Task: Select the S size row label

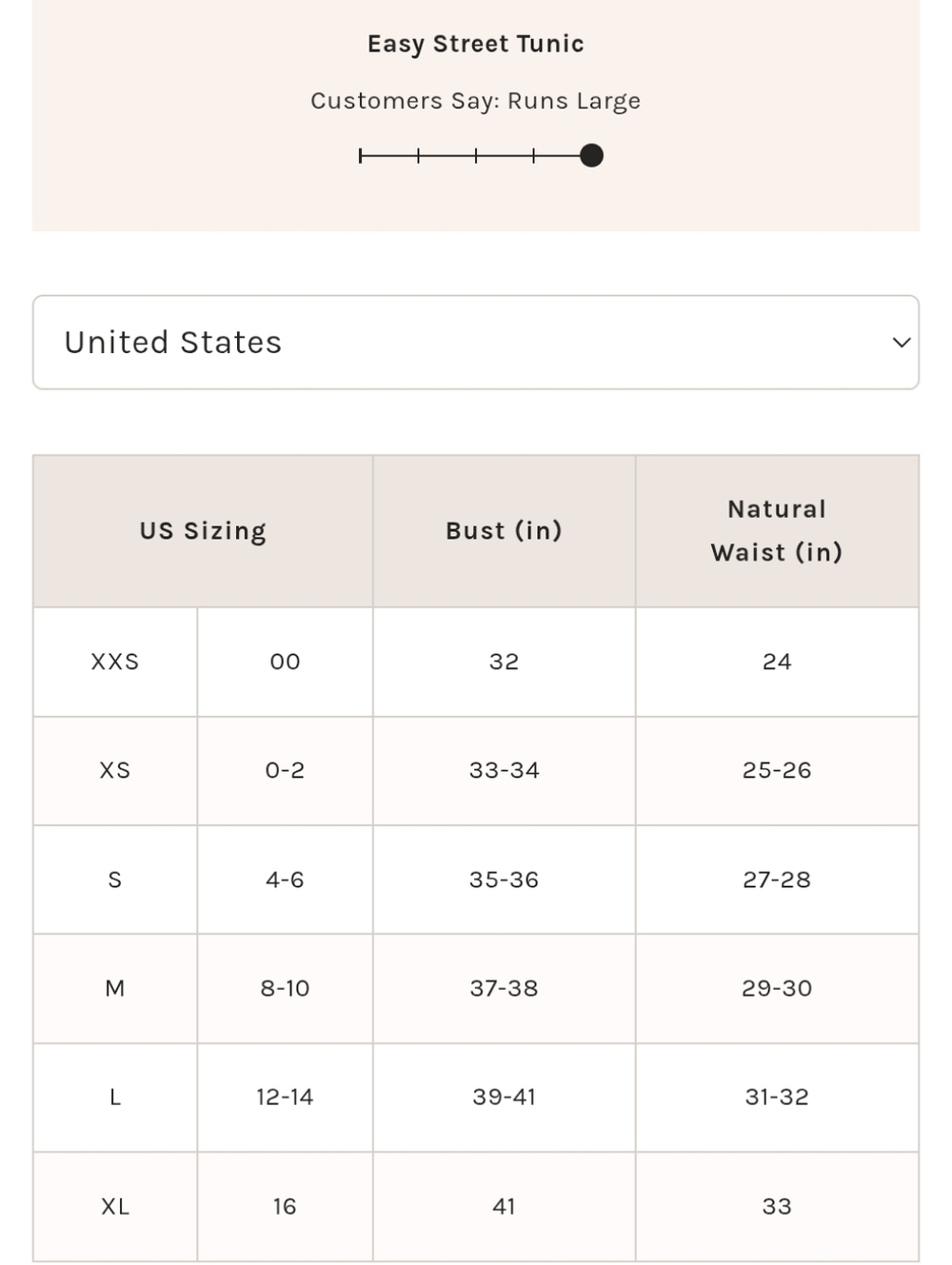Action: [115, 880]
